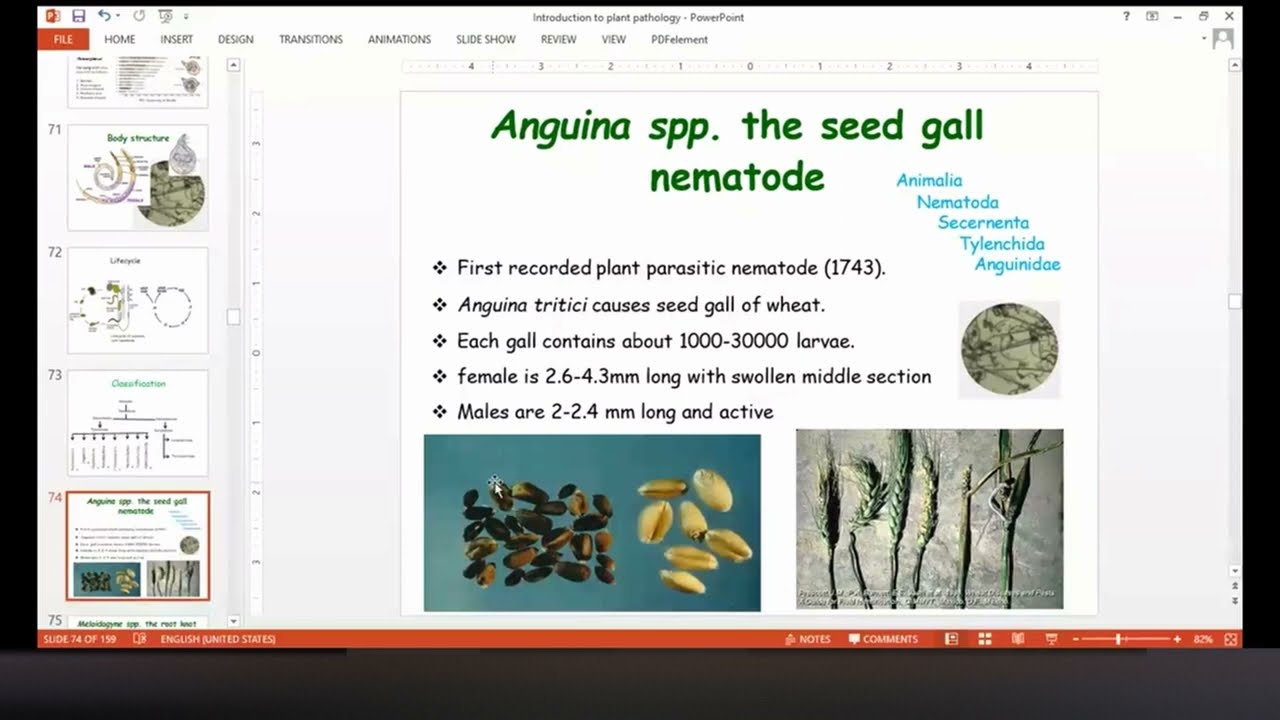Viewport: 1280px width, 720px height.
Task: Start slideshow from beginning via quick access icon
Action: point(165,16)
